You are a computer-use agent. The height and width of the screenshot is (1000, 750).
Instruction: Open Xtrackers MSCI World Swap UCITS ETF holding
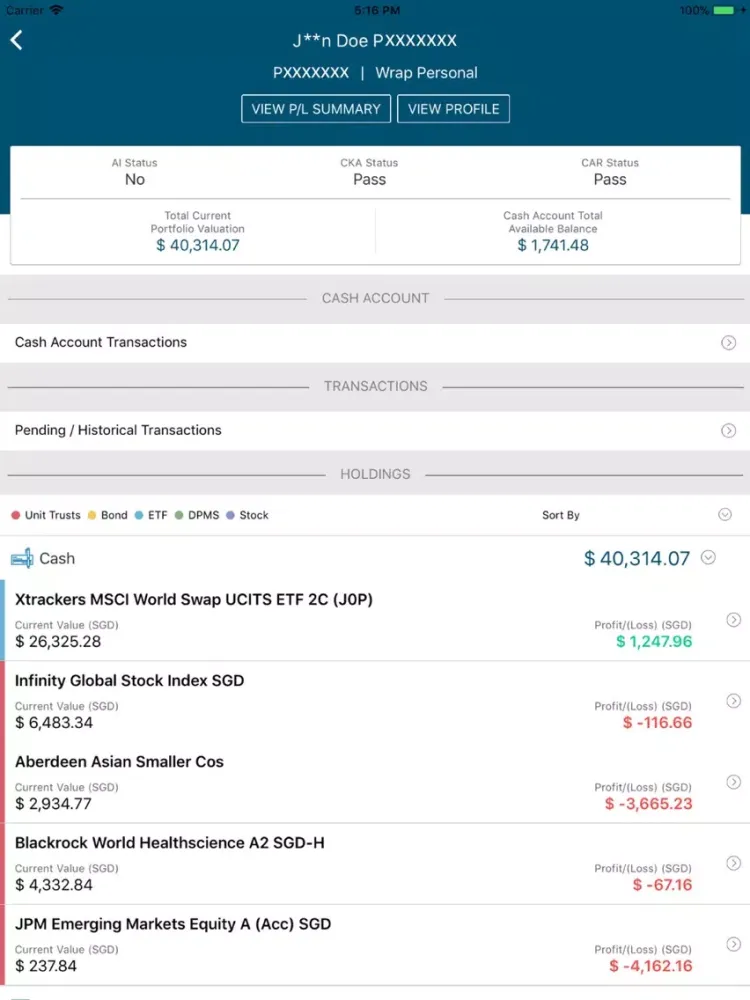pos(375,620)
